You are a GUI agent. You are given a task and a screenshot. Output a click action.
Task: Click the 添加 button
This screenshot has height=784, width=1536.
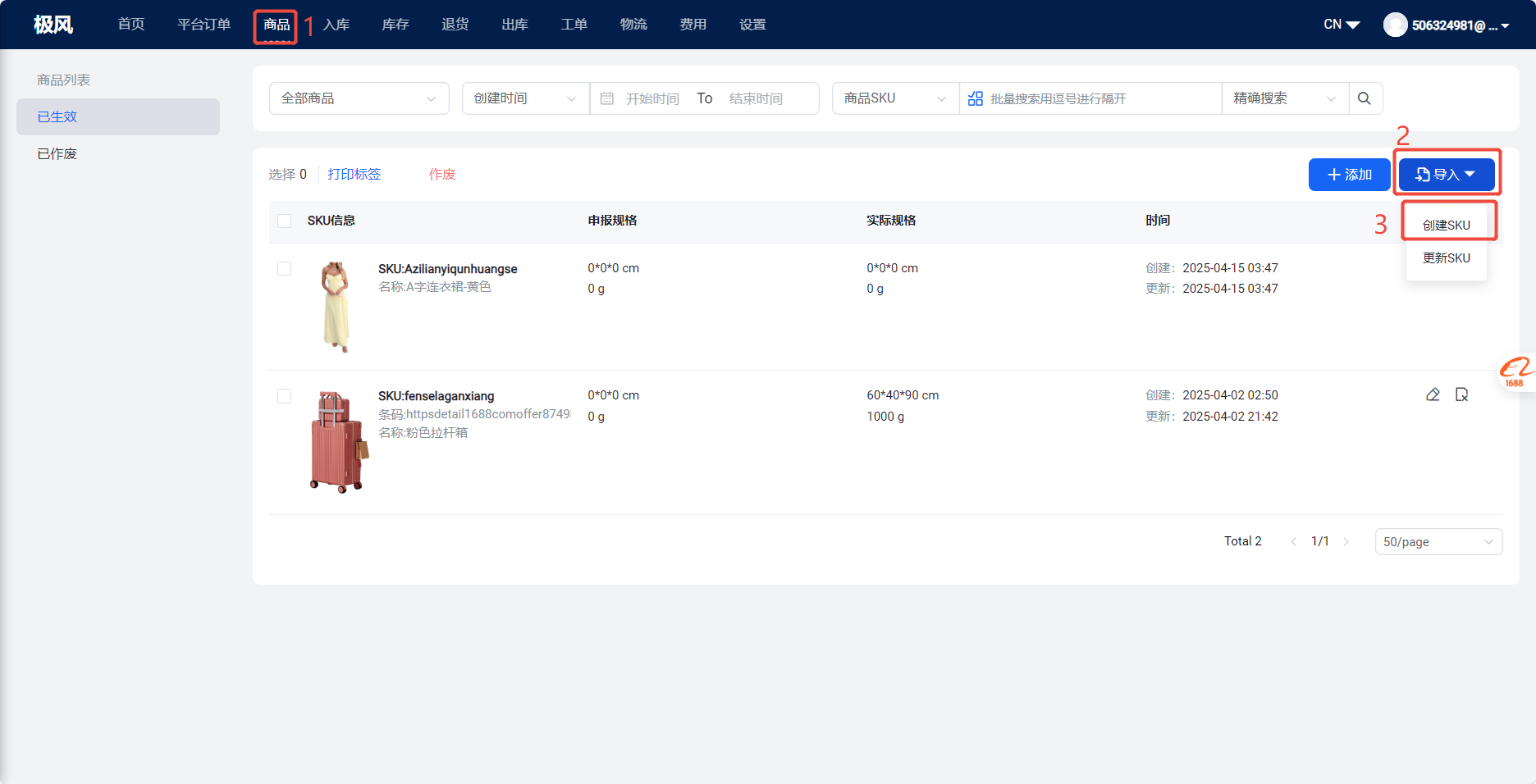point(1349,175)
